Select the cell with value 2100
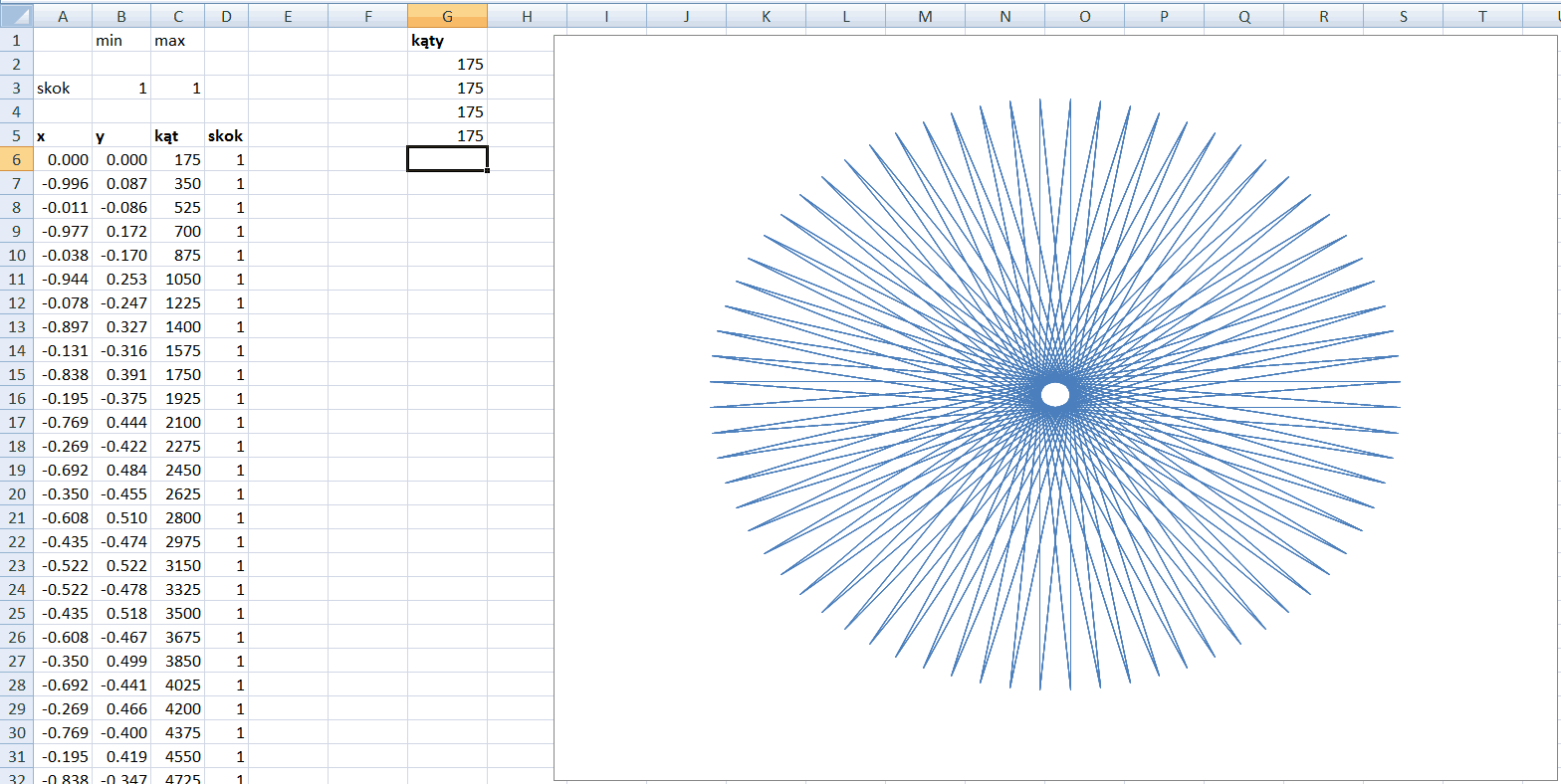Screen dimensions: 1561x784 (x=177, y=422)
